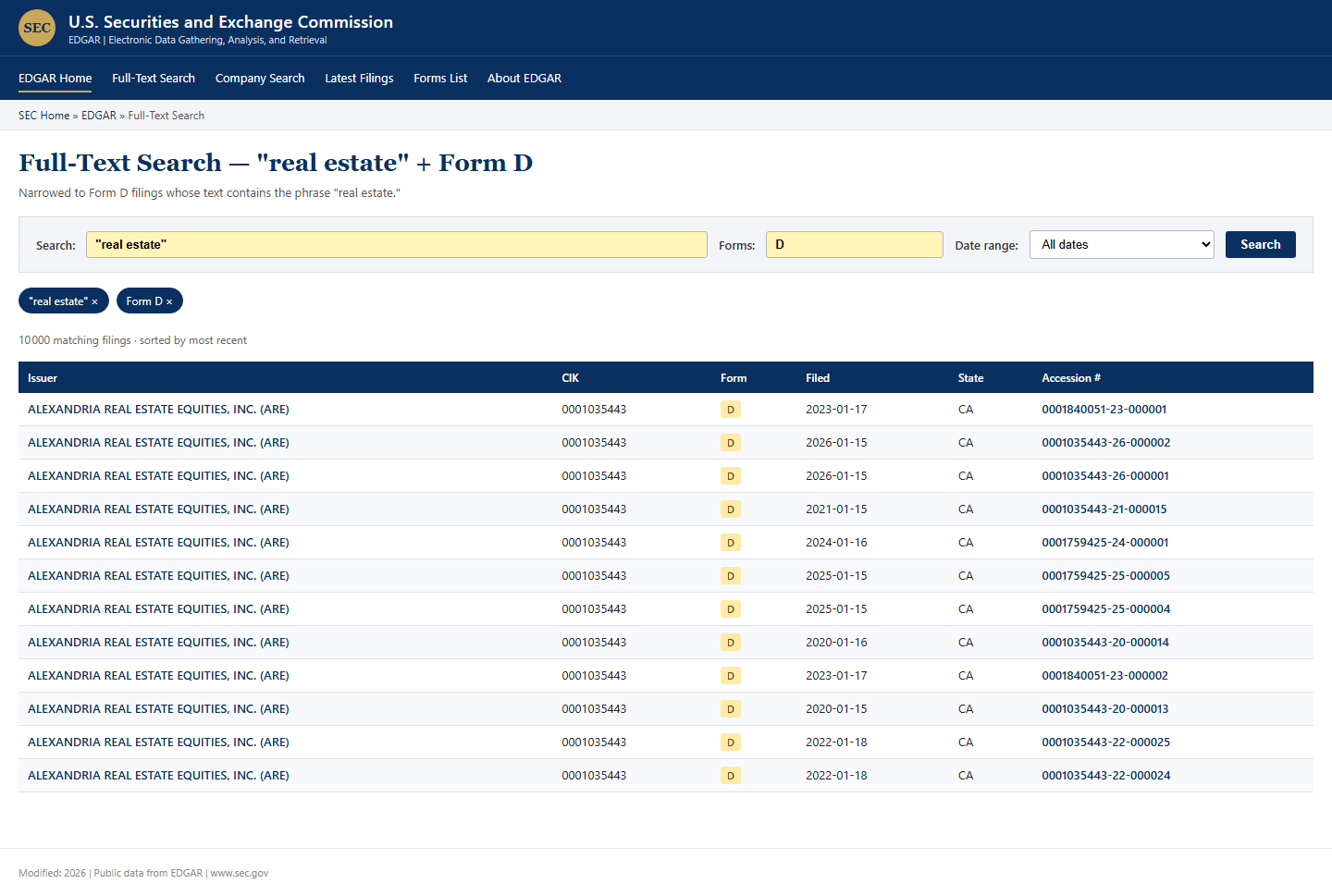Open accession 0001035443-22-000024
The height and width of the screenshot is (896, 1332).
pyautogui.click(x=1105, y=776)
